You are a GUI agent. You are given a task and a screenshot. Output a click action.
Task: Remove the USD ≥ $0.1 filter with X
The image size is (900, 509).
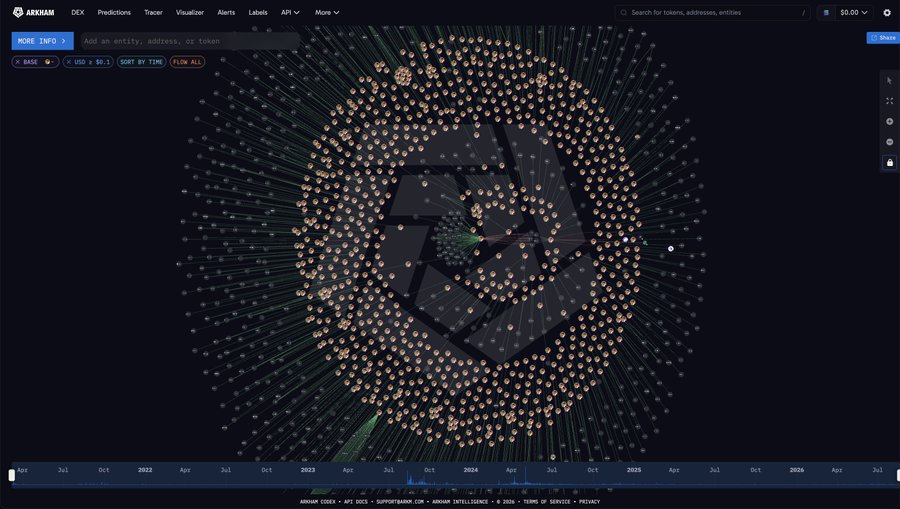click(x=69, y=62)
